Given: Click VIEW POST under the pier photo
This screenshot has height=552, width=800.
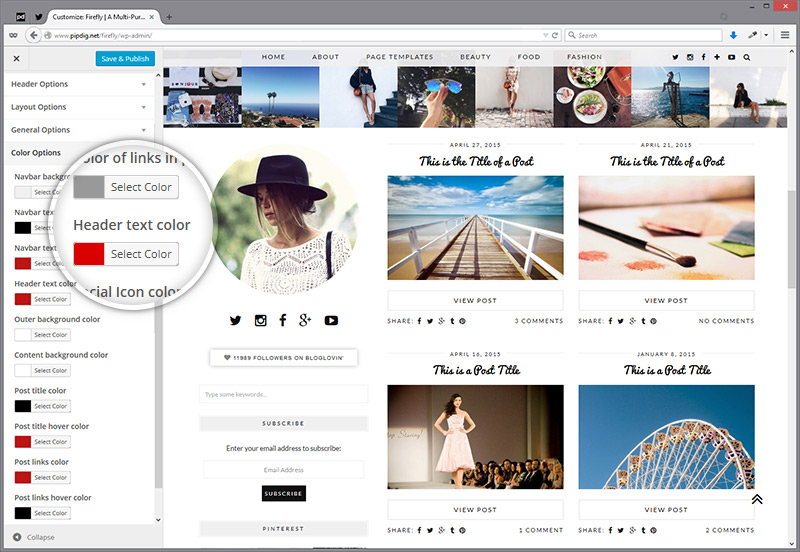Looking at the screenshot, I should click(x=475, y=301).
